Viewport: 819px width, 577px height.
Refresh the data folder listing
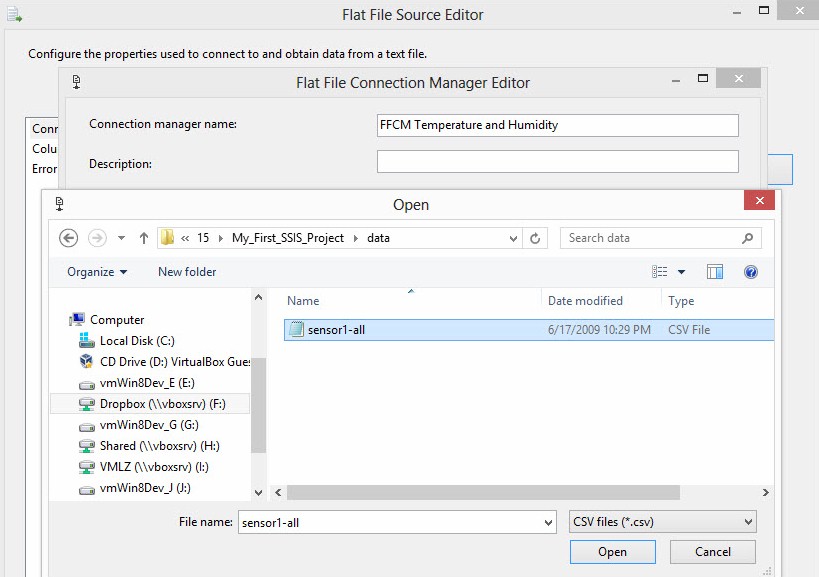[536, 238]
